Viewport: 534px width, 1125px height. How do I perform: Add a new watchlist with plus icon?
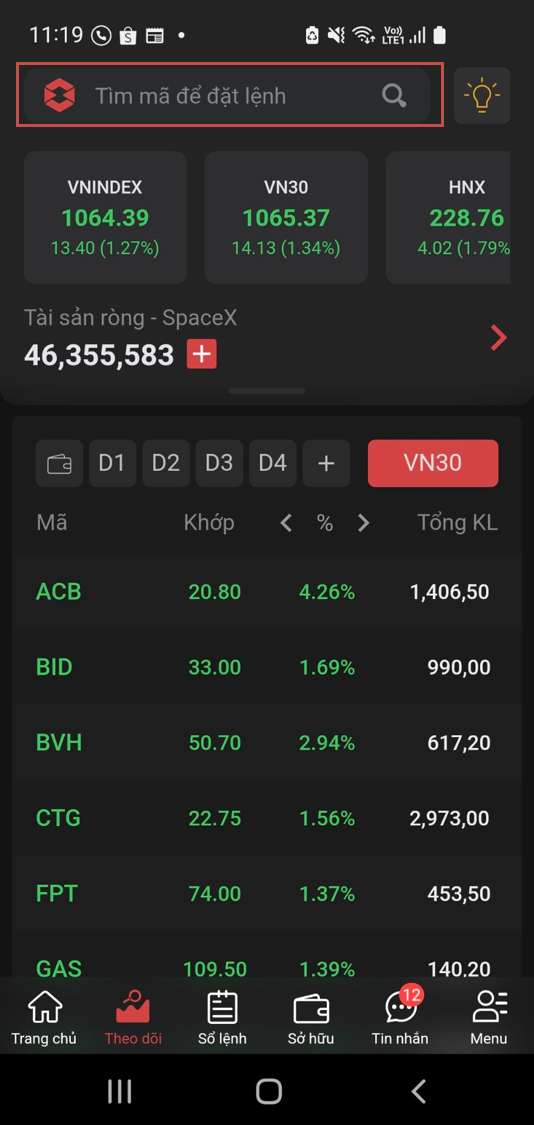[327, 463]
